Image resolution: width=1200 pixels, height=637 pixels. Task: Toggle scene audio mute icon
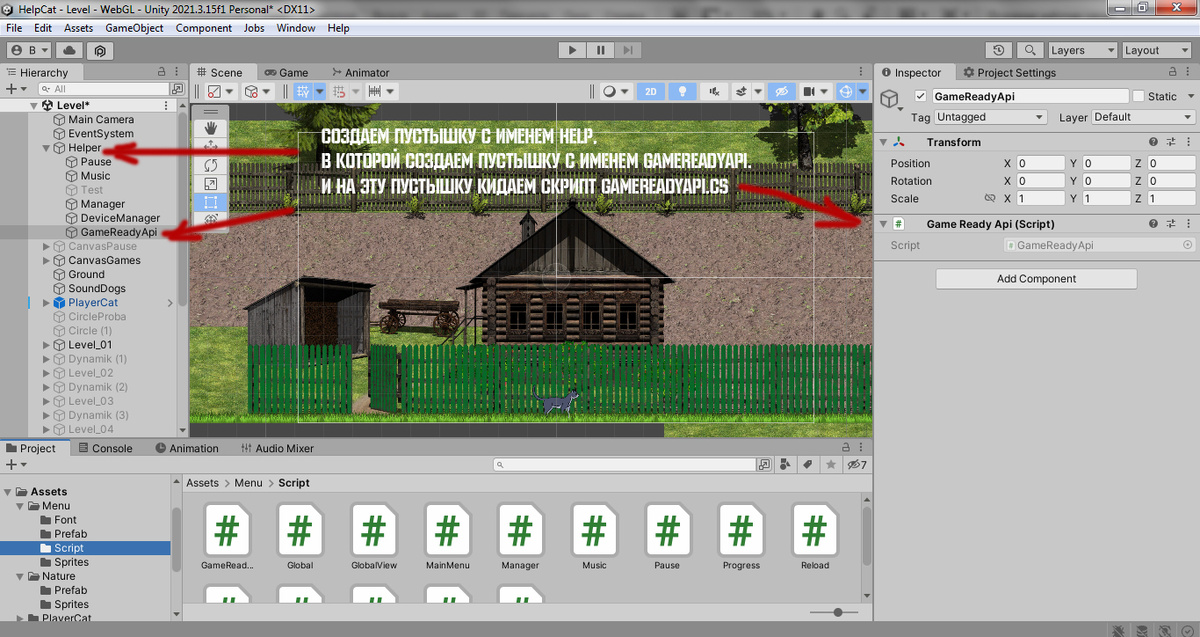pos(713,91)
